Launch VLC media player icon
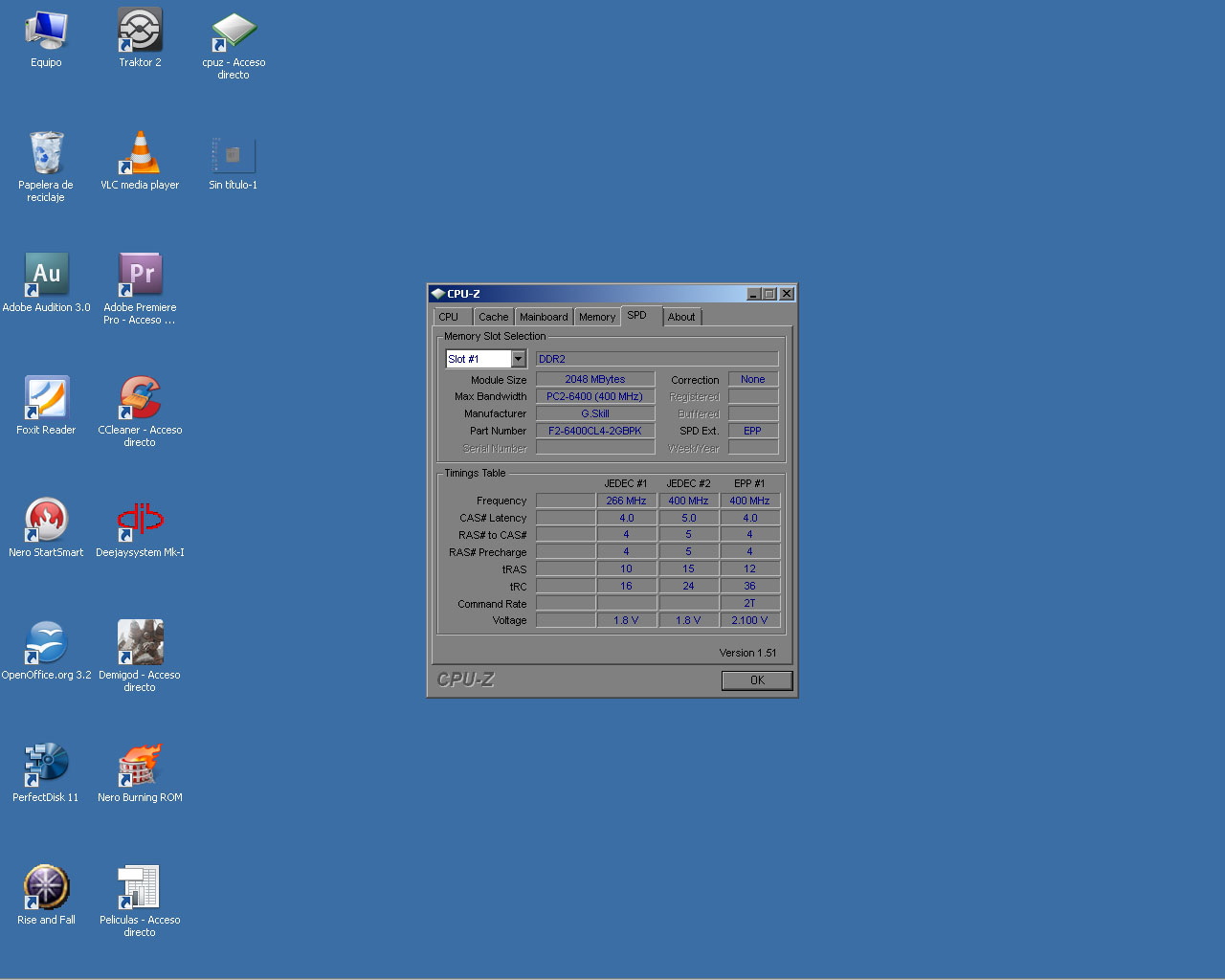1225x980 pixels. pyautogui.click(x=140, y=153)
